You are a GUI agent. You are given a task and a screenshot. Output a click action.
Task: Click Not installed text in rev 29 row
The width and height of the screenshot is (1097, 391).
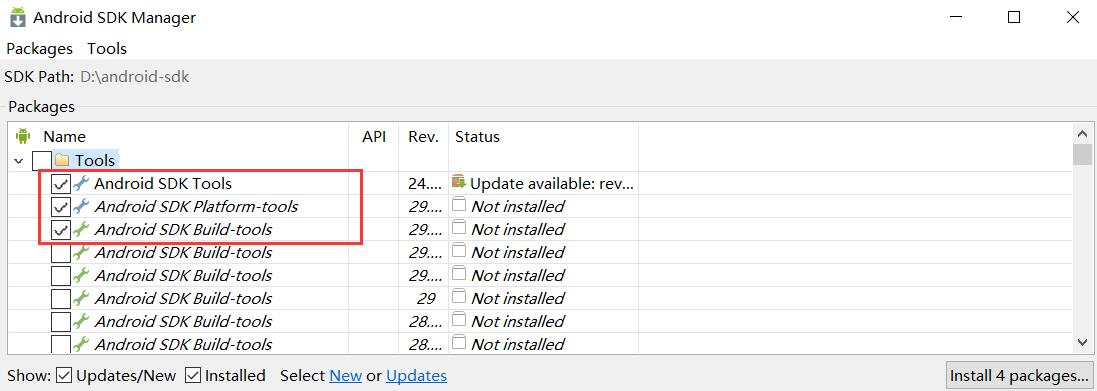518,299
